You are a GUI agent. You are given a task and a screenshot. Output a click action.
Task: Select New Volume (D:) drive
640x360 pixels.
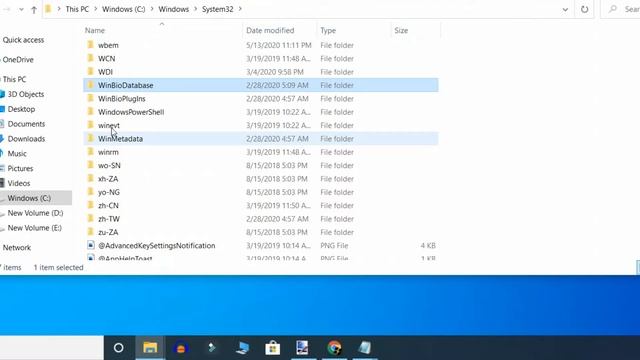35,213
